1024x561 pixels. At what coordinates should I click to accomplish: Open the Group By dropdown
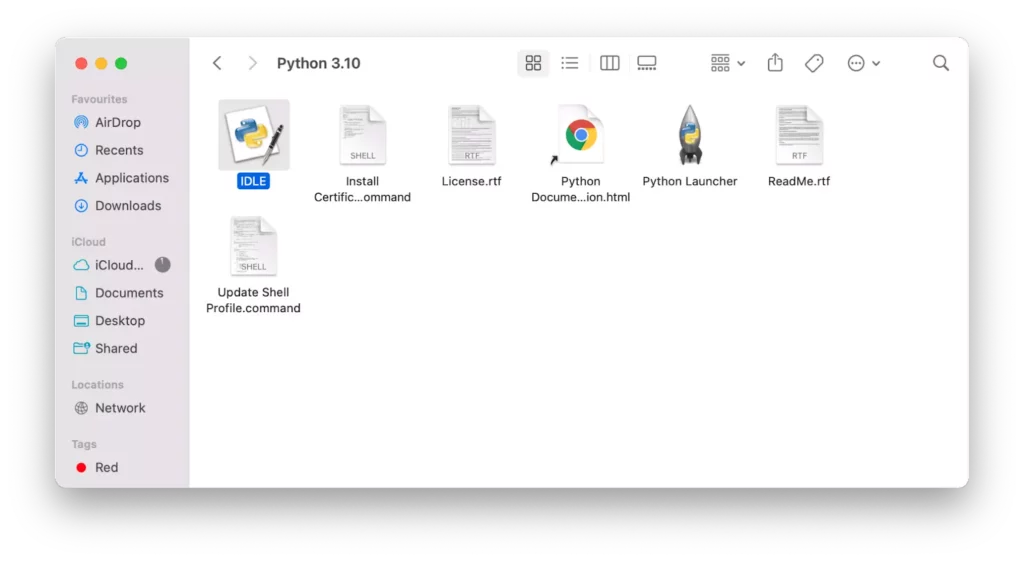(727, 63)
